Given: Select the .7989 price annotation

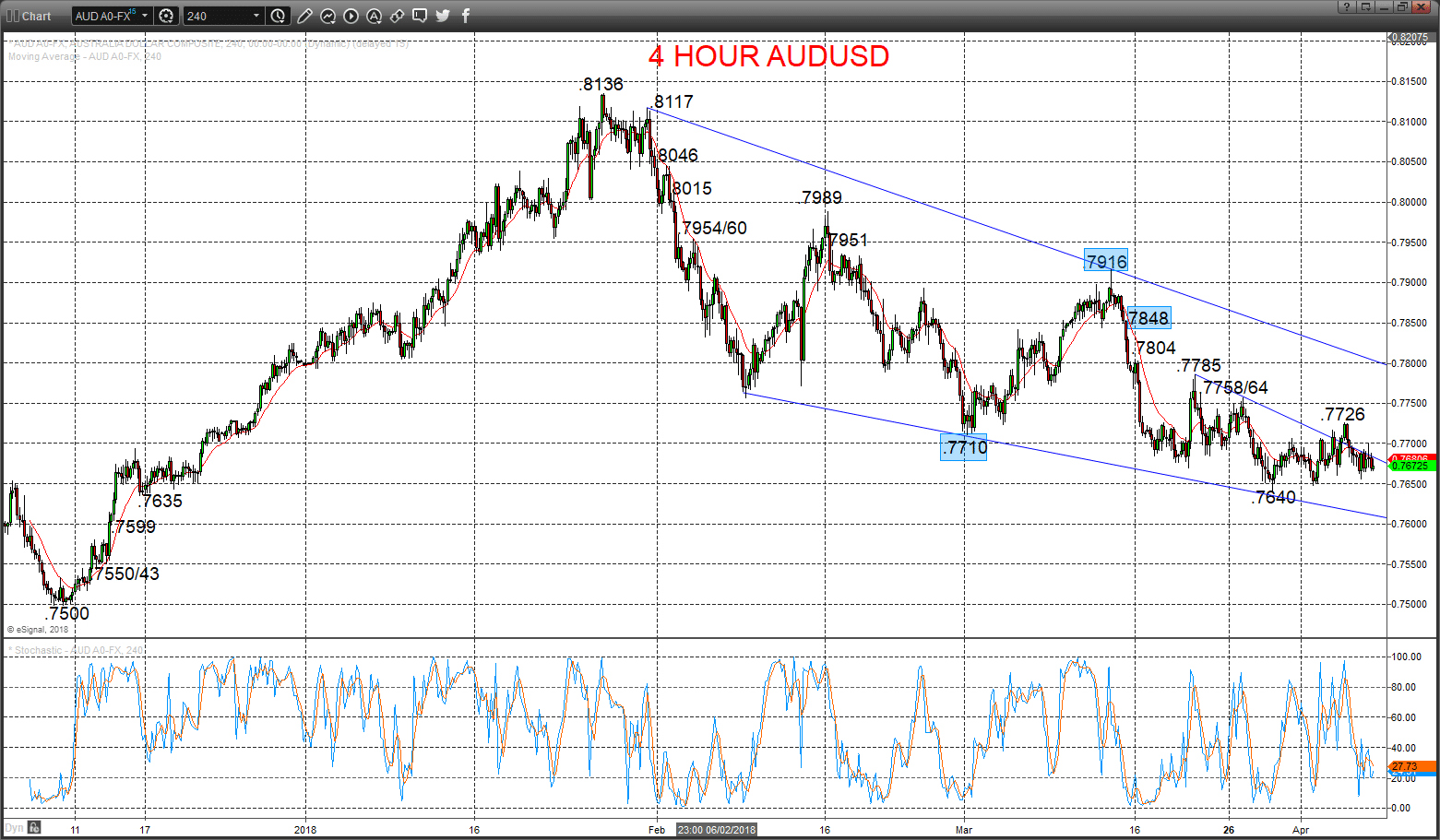Looking at the screenshot, I should point(821,197).
